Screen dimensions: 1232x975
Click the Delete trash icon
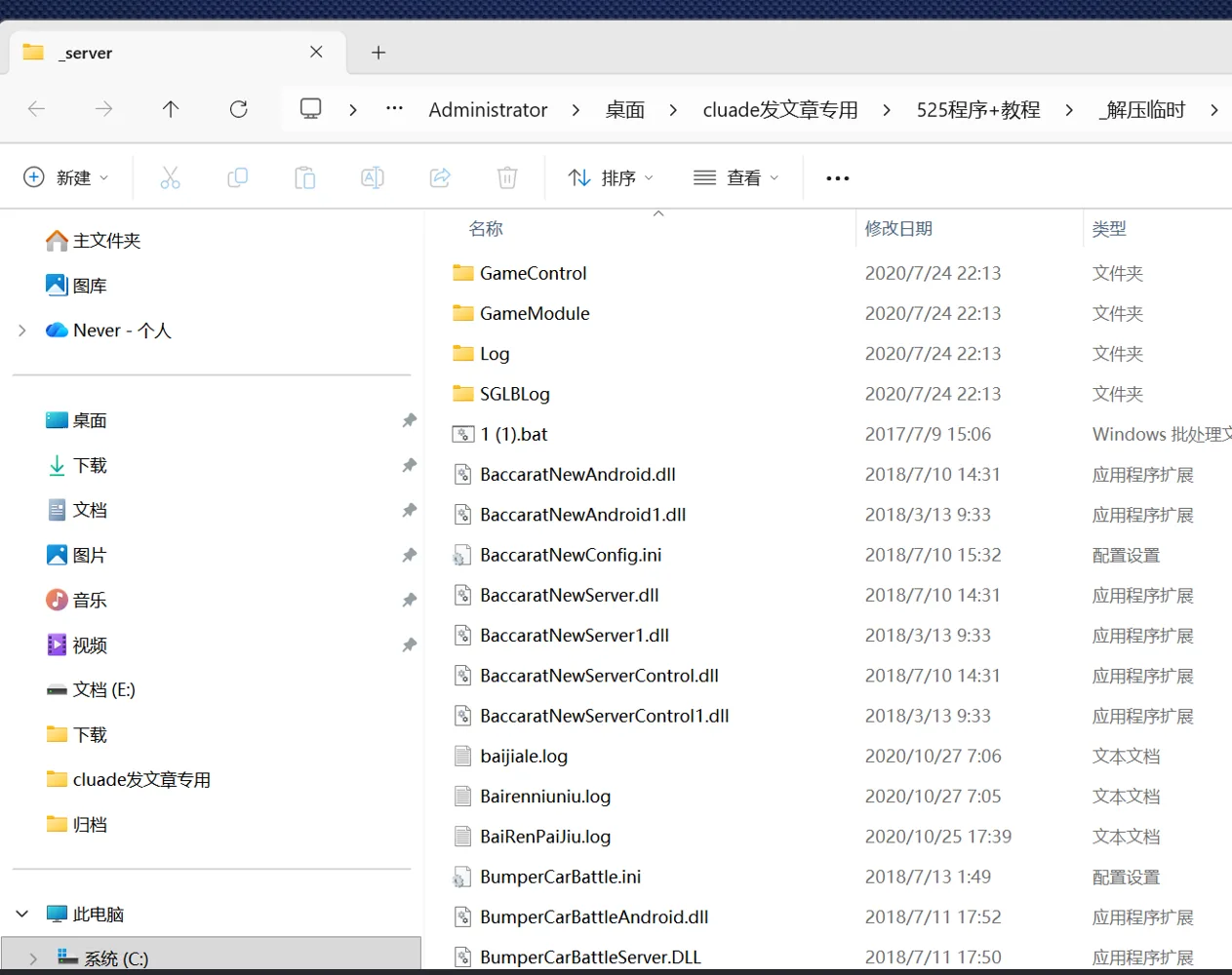pyautogui.click(x=507, y=177)
